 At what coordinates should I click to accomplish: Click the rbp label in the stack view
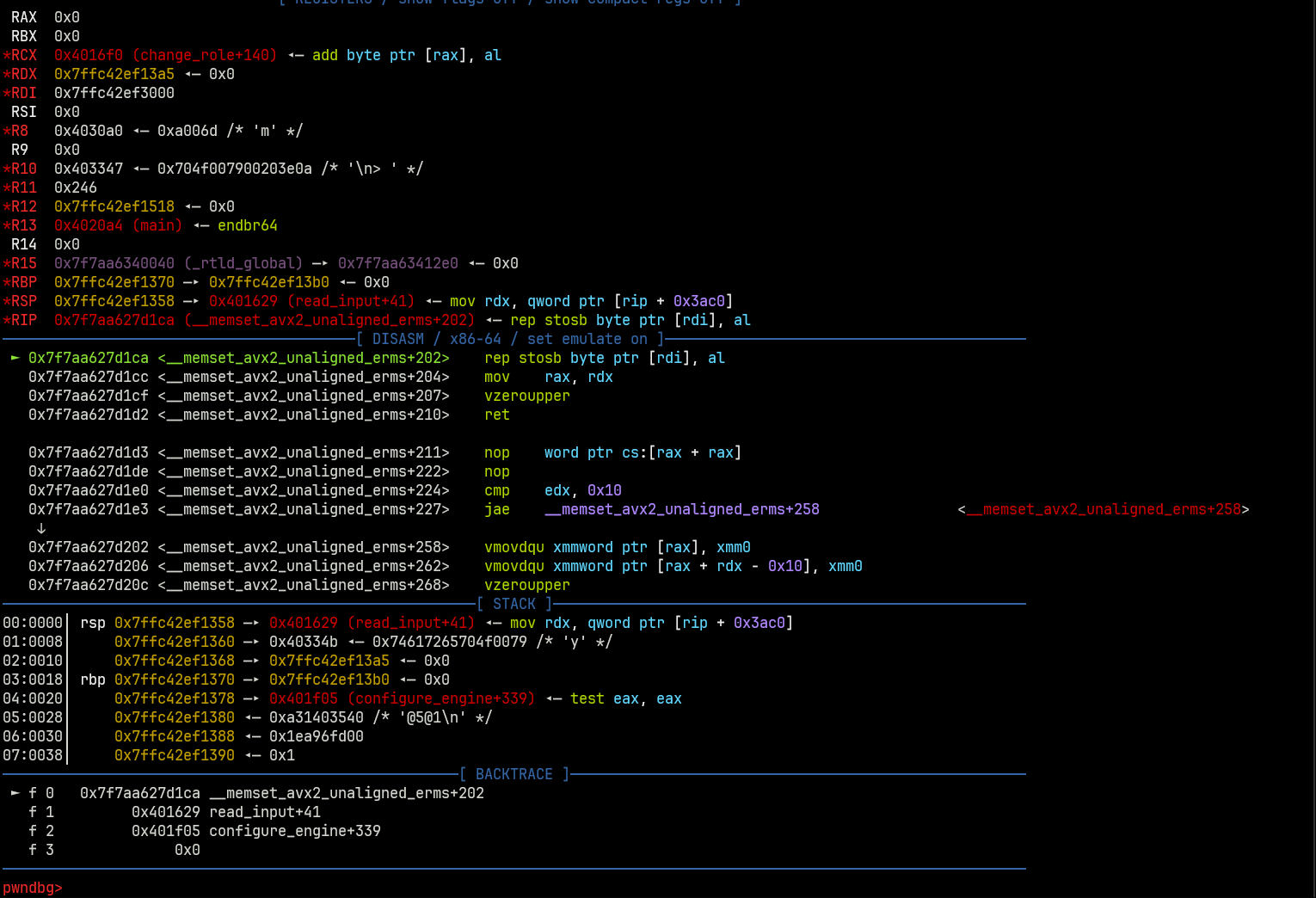tap(93, 680)
